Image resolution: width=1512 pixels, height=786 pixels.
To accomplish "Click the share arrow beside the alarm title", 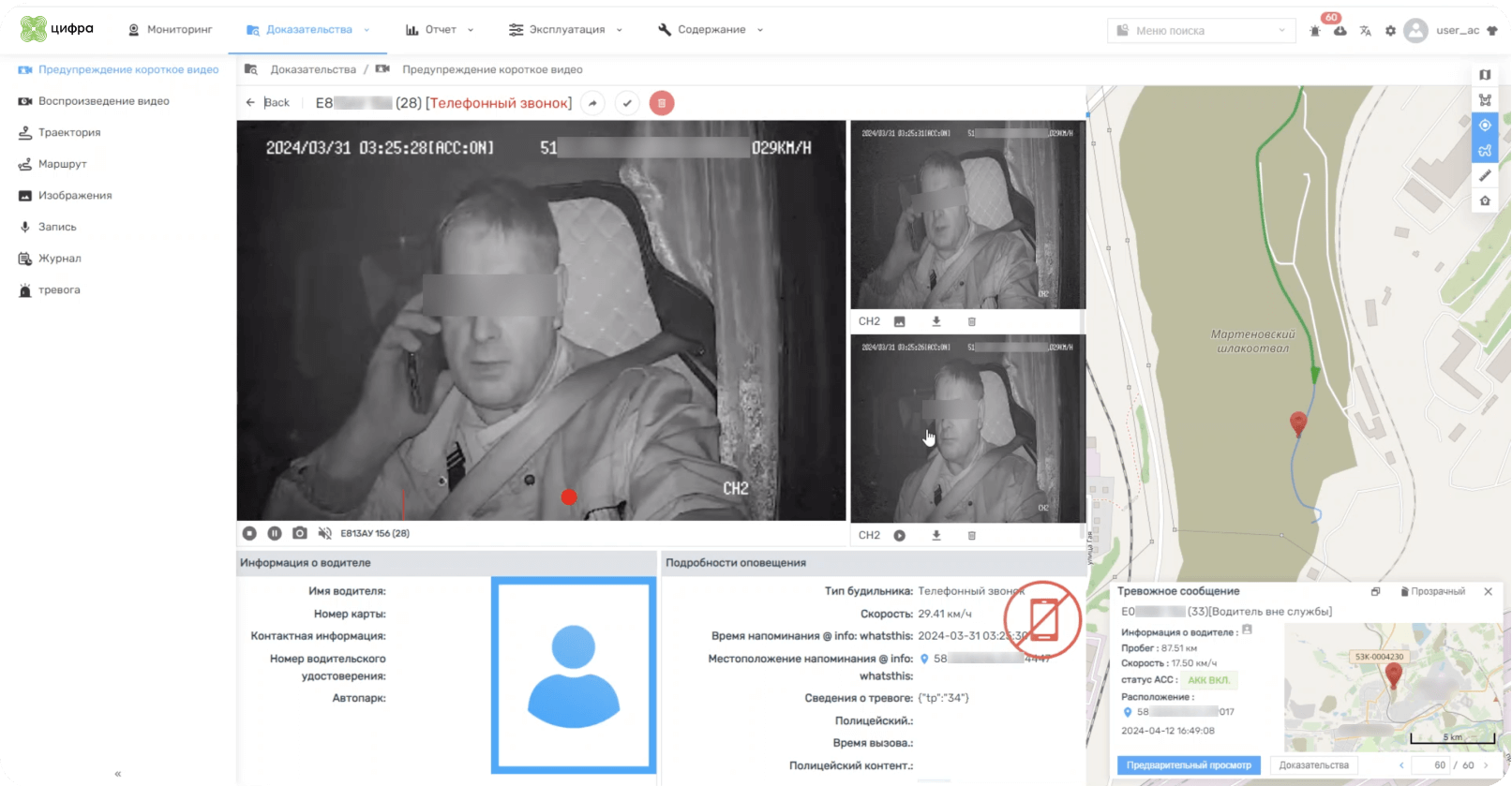I will [x=592, y=103].
